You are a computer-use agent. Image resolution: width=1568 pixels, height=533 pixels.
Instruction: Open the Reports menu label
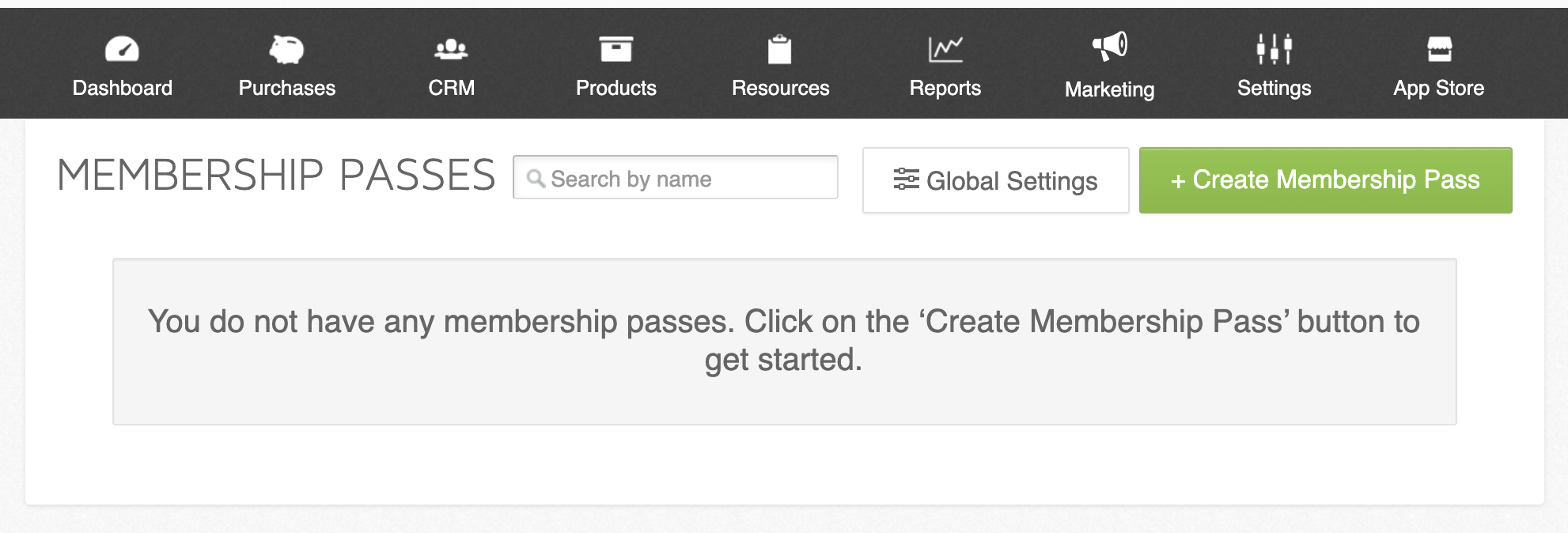point(945,88)
